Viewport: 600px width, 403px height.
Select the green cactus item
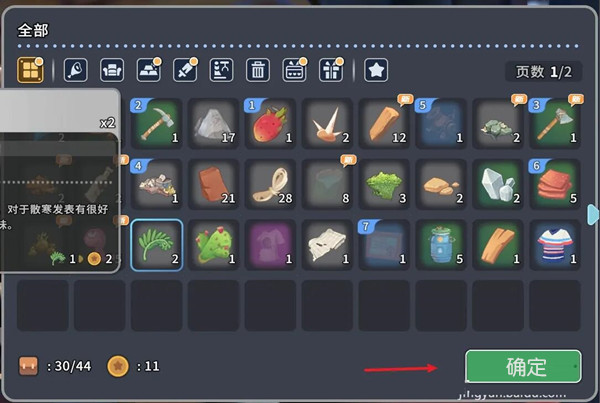tap(214, 245)
